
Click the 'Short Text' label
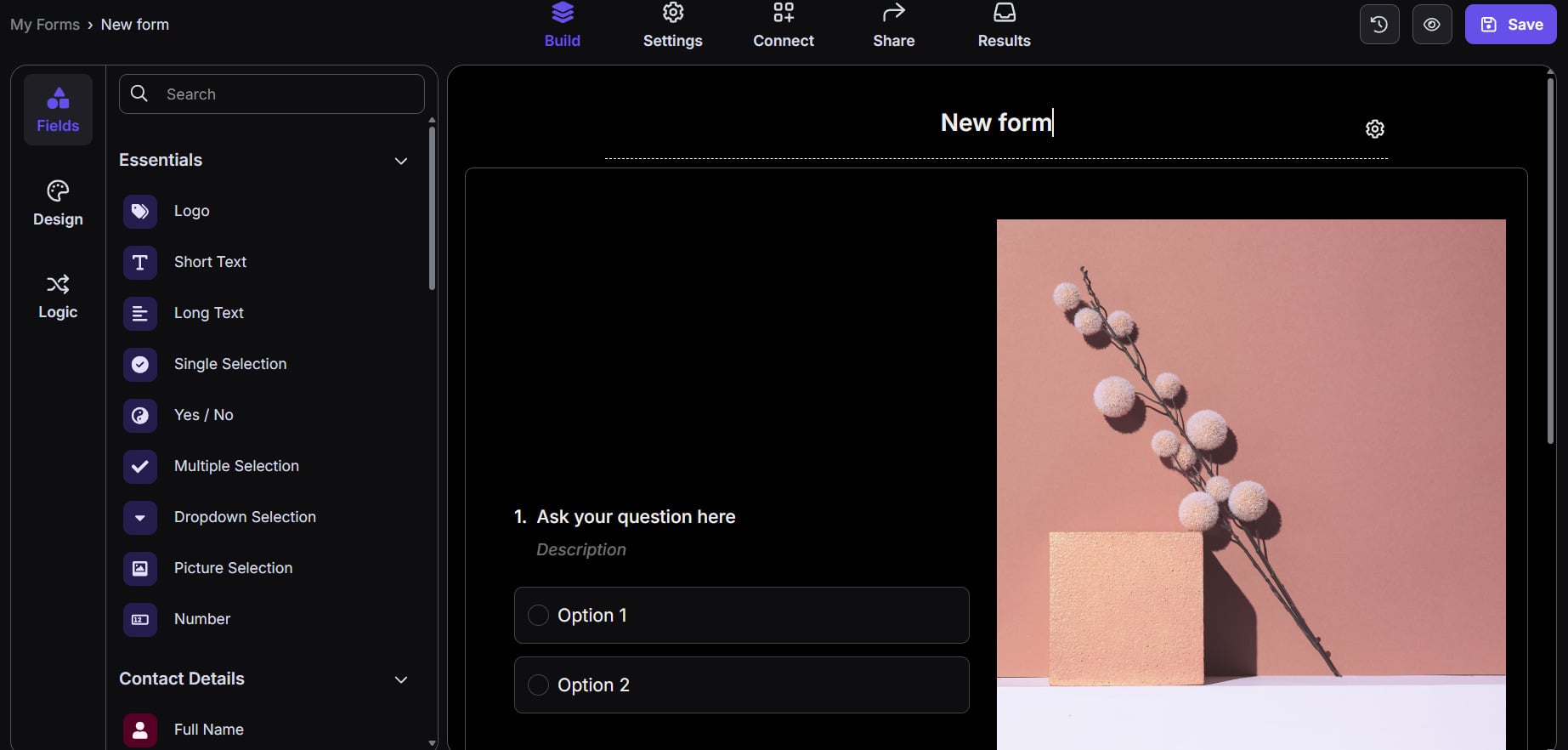point(210,262)
